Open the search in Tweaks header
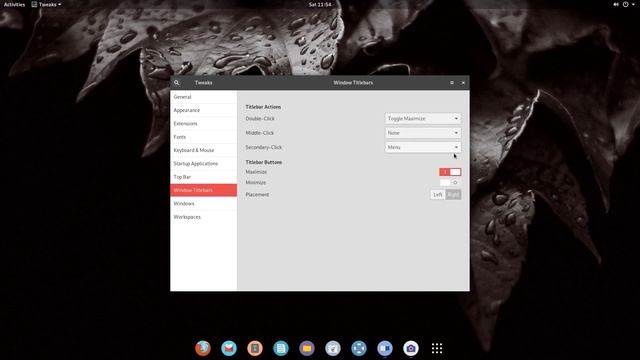 (177, 82)
